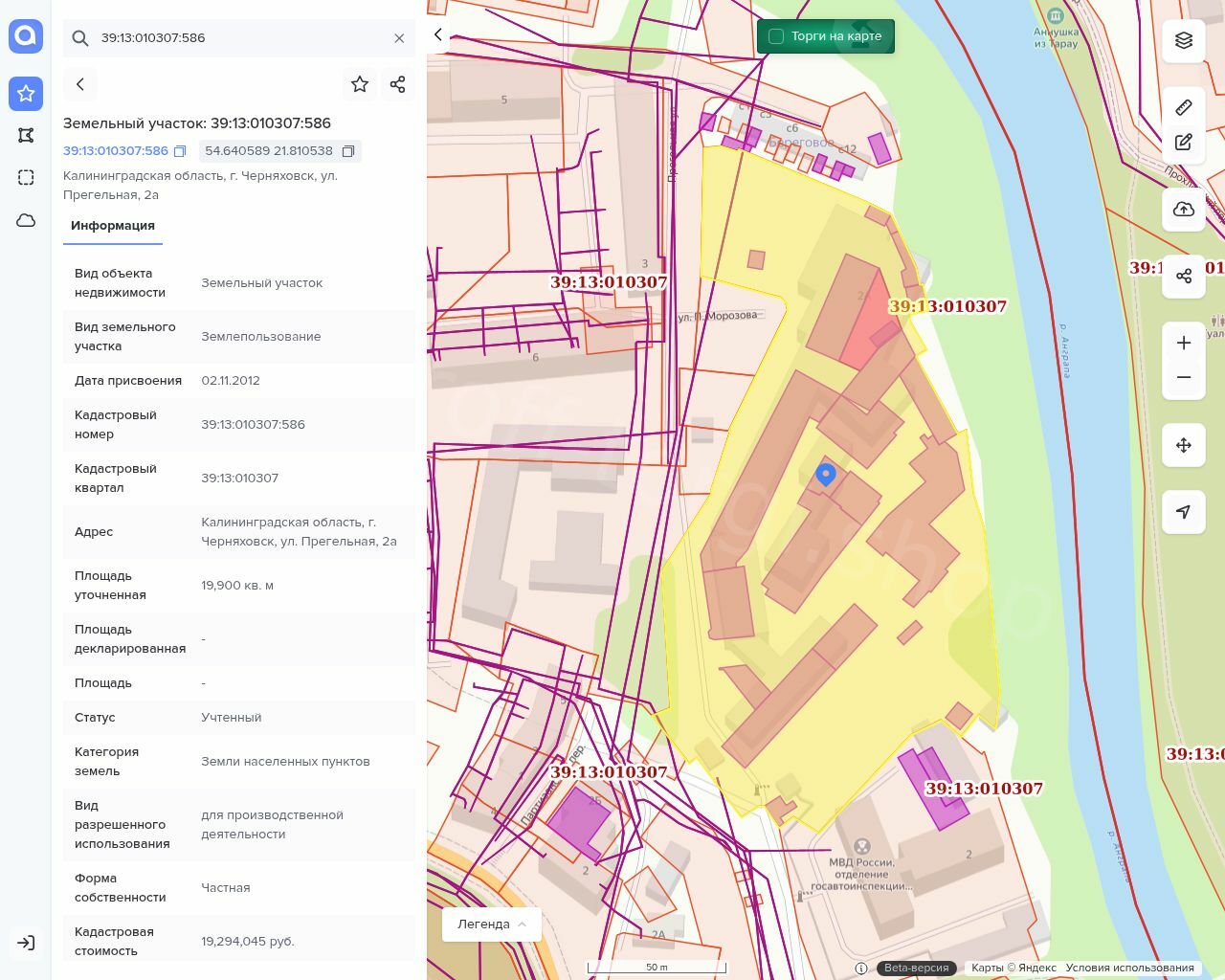1225x980 pixels.
Task: Open favorites in the left sidebar
Action: tap(26, 94)
